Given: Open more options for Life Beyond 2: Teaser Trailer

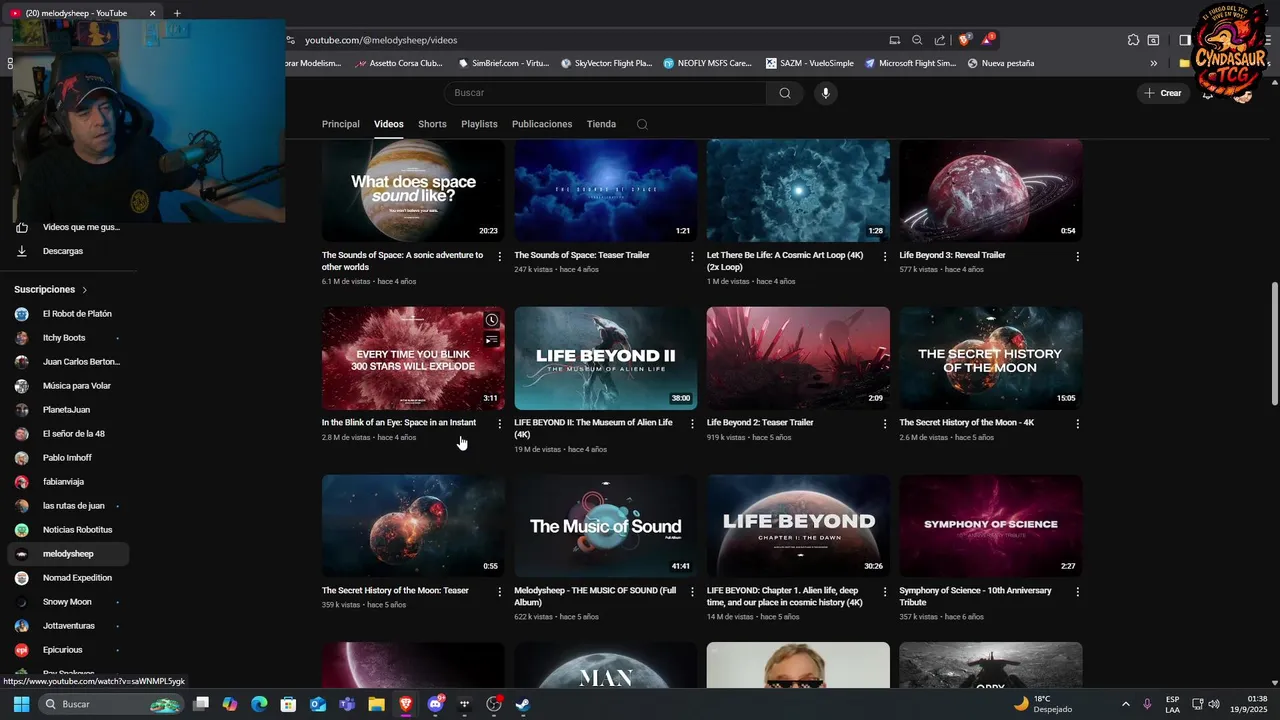Looking at the screenshot, I should 885,424.
